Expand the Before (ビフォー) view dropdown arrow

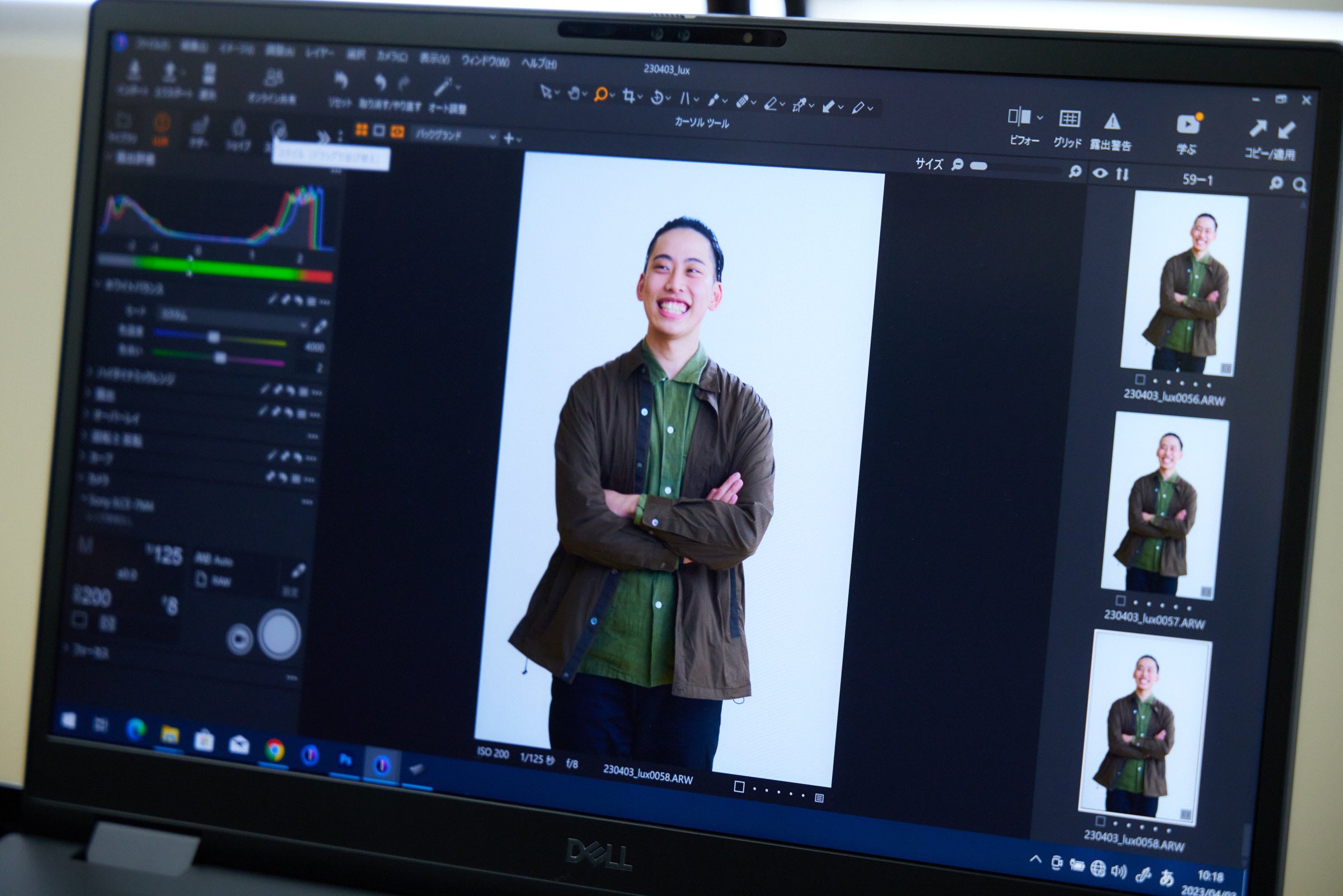pyautogui.click(x=1040, y=118)
